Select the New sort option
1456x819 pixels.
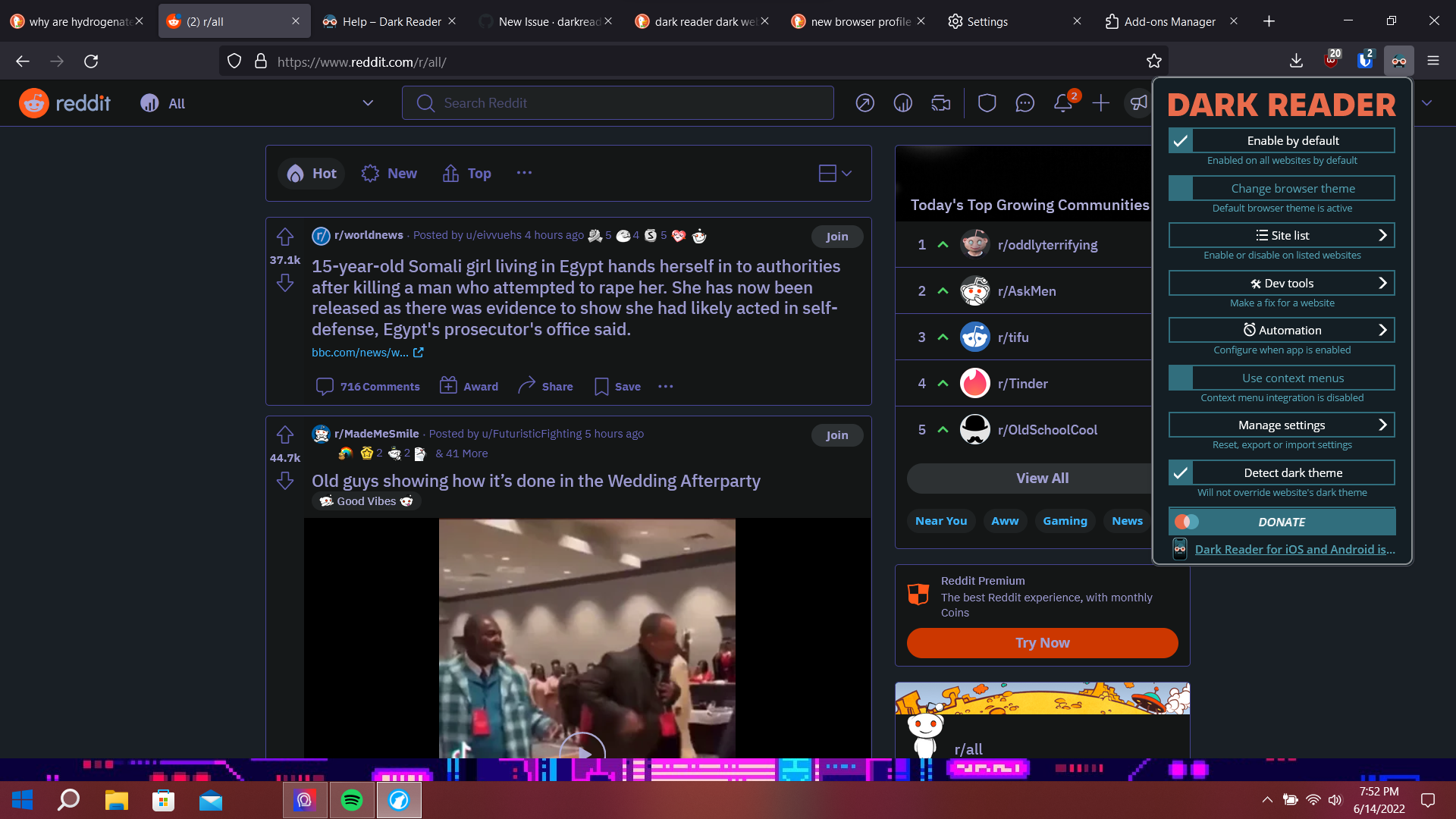[389, 174]
